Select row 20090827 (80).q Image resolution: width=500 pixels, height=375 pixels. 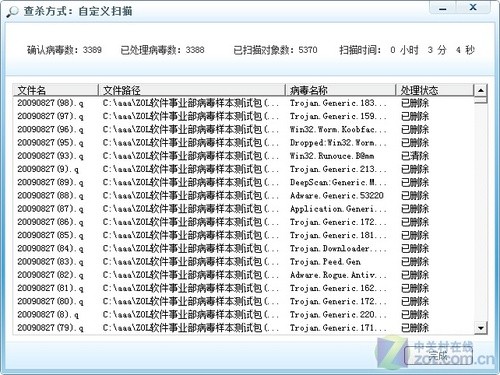[x=243, y=301]
